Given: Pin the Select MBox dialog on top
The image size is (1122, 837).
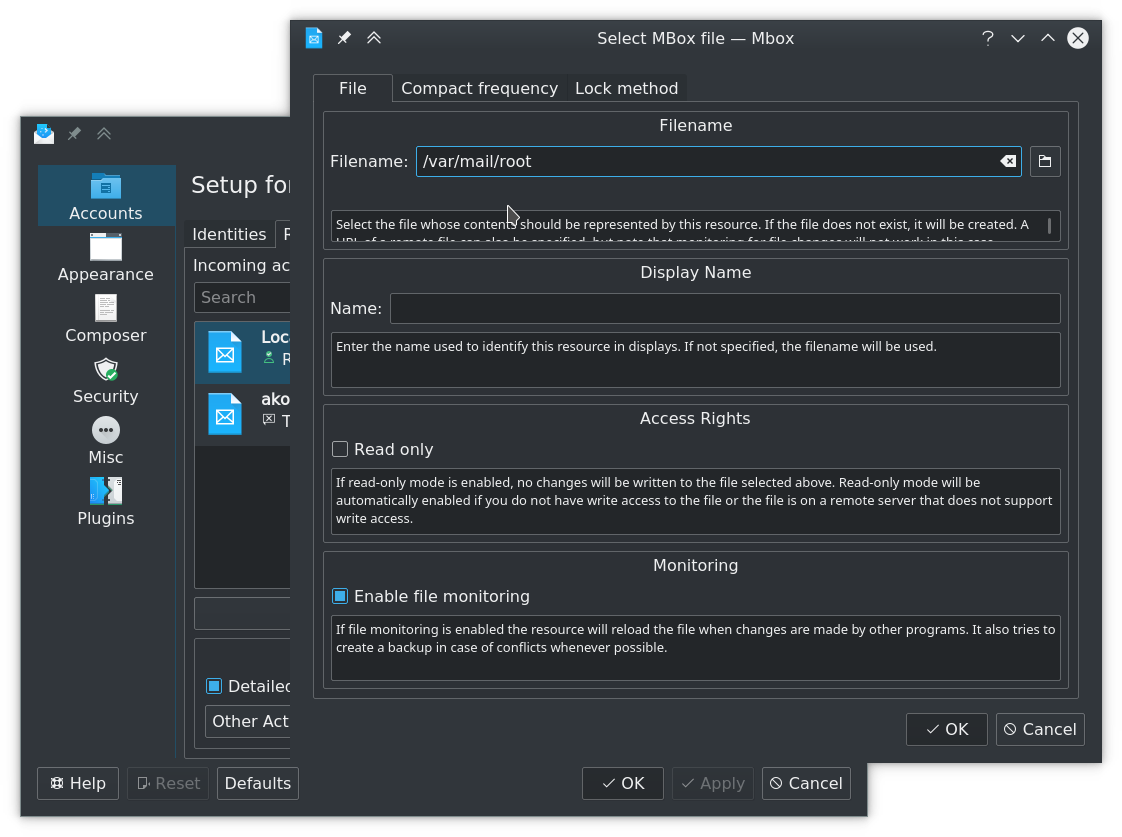Looking at the screenshot, I should 344,37.
